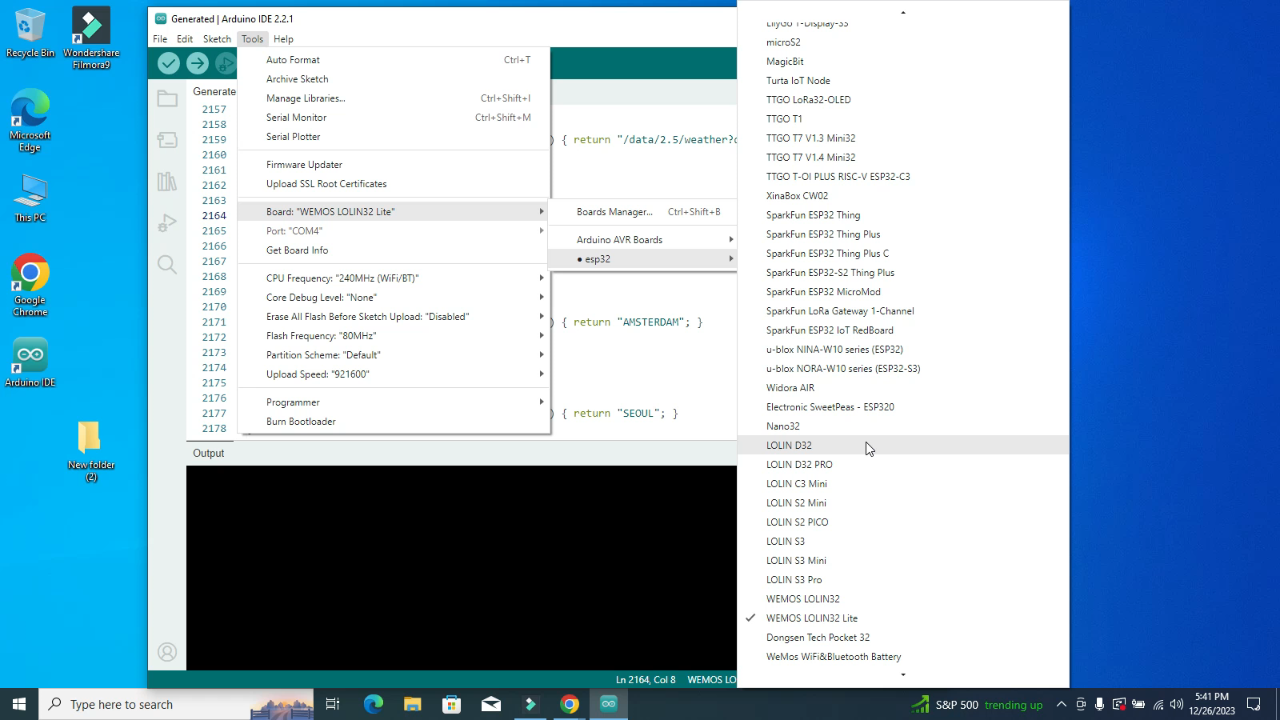Expand Erase All Flash Before Sketch Upload
The height and width of the screenshot is (720, 1280).
click(x=394, y=316)
